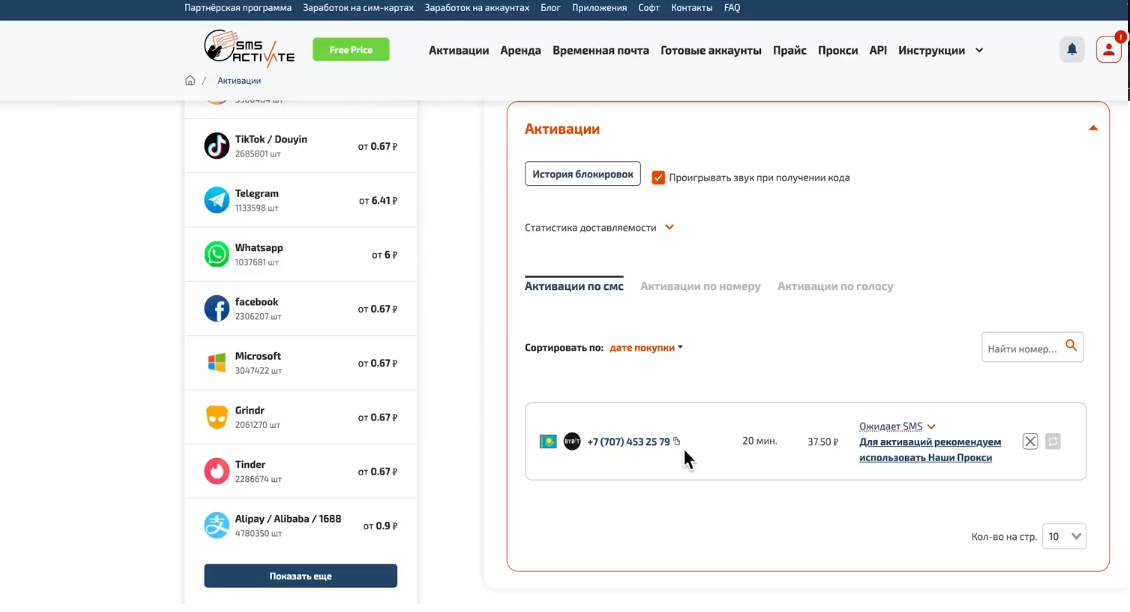Click the Whatsapp price от 6 ₽

pos(384,254)
